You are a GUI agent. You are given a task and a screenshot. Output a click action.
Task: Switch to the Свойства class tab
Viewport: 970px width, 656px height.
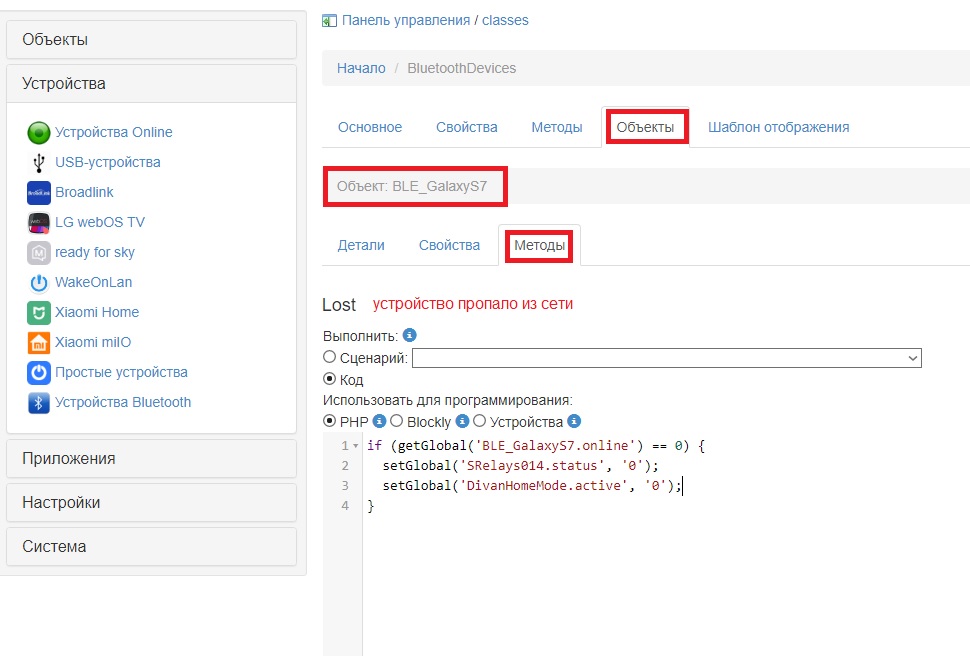tap(466, 127)
